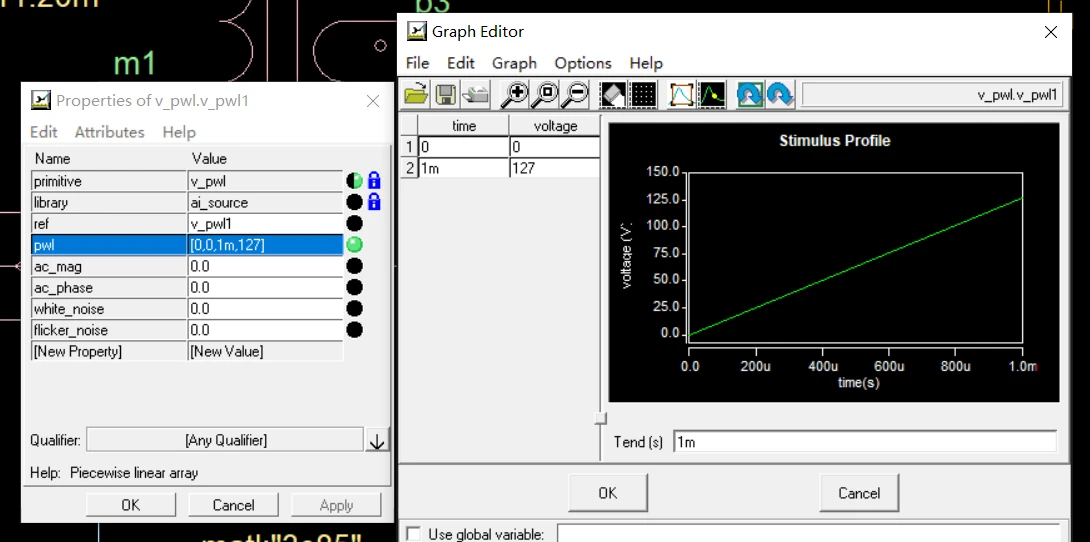
Task: Click the v_pwl.v_pwl1 name field in toolbar
Action: point(932,95)
